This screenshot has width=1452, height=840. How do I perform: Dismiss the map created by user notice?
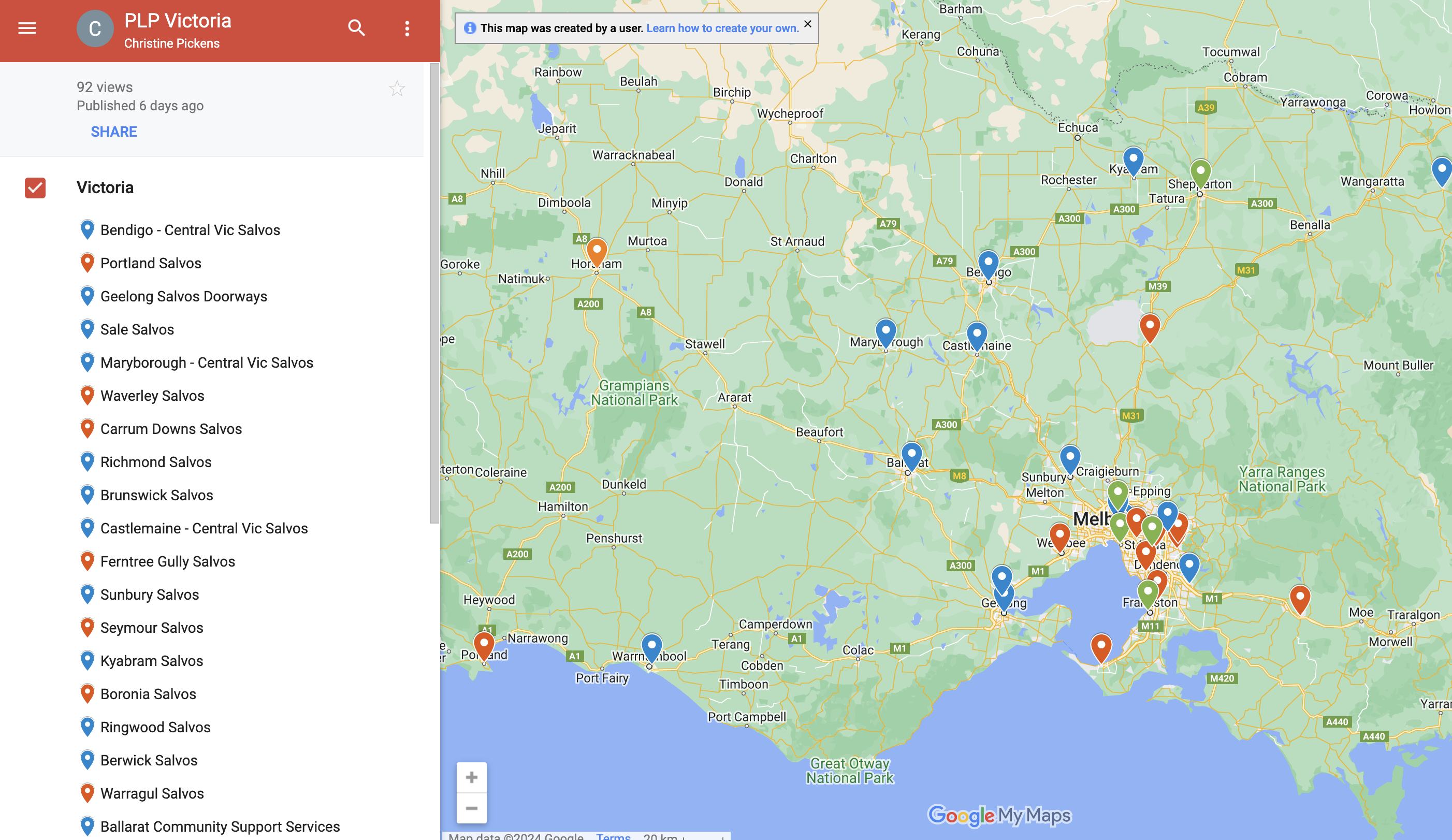(x=808, y=24)
